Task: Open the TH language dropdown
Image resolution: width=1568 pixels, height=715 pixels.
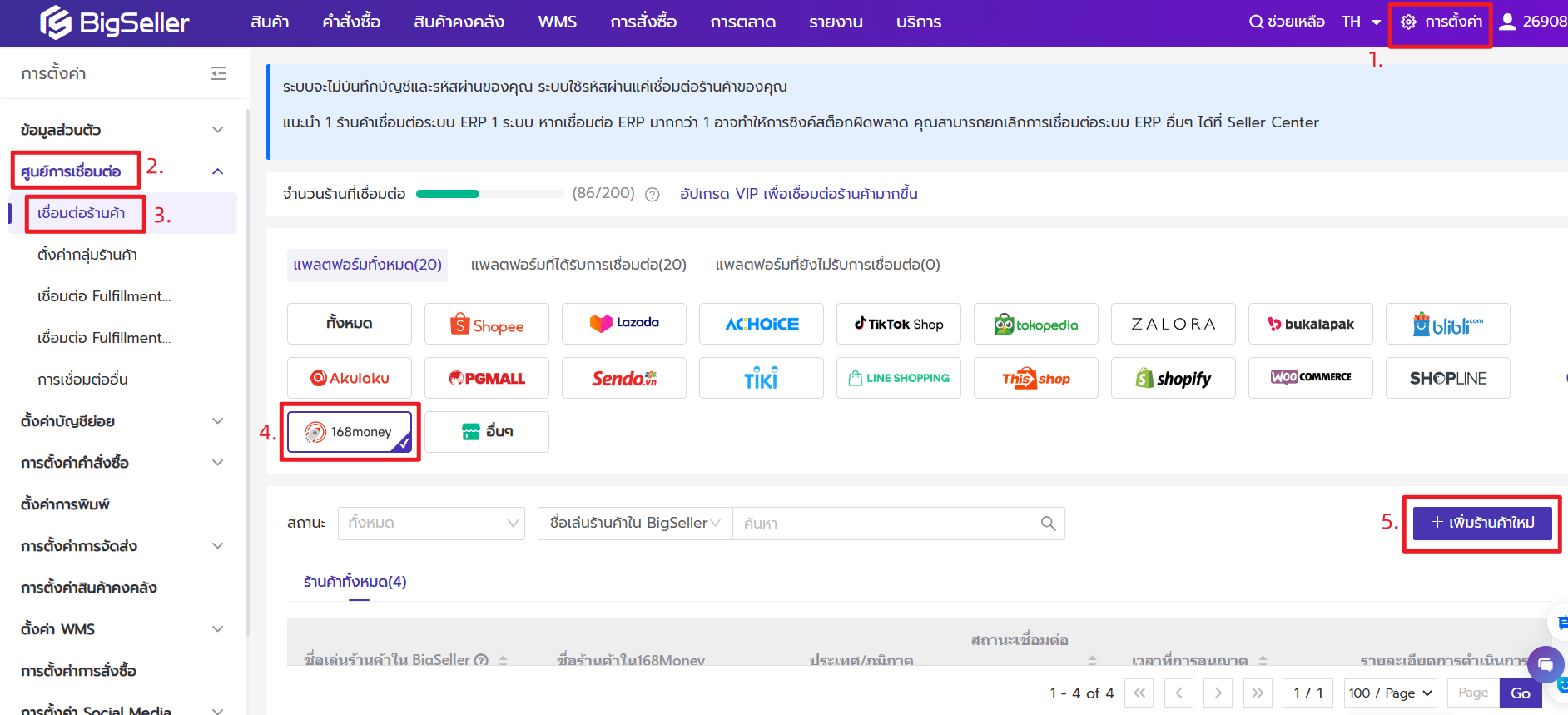Action: [x=1361, y=22]
